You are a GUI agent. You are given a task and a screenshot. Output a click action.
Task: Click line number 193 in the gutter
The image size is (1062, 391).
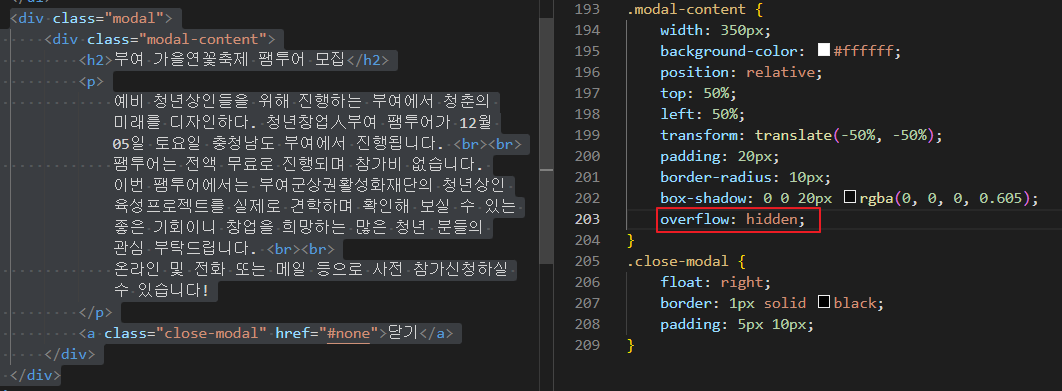click(x=587, y=9)
